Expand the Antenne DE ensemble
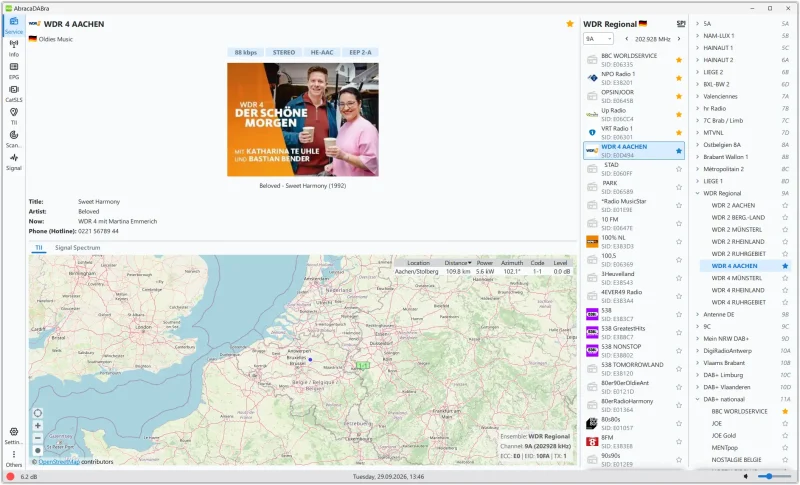The image size is (800, 485). [x=697, y=314]
